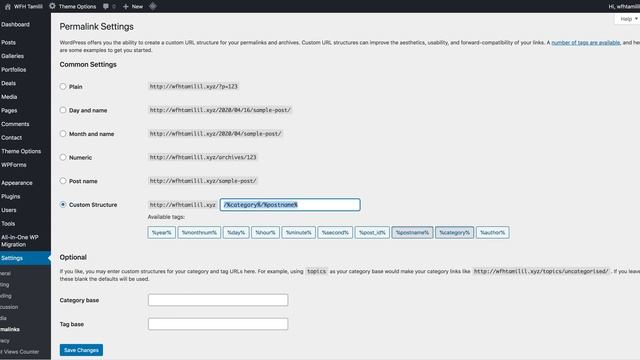This screenshot has height=360, width=640.
Task: Add the %second% tag
Action: point(335,232)
